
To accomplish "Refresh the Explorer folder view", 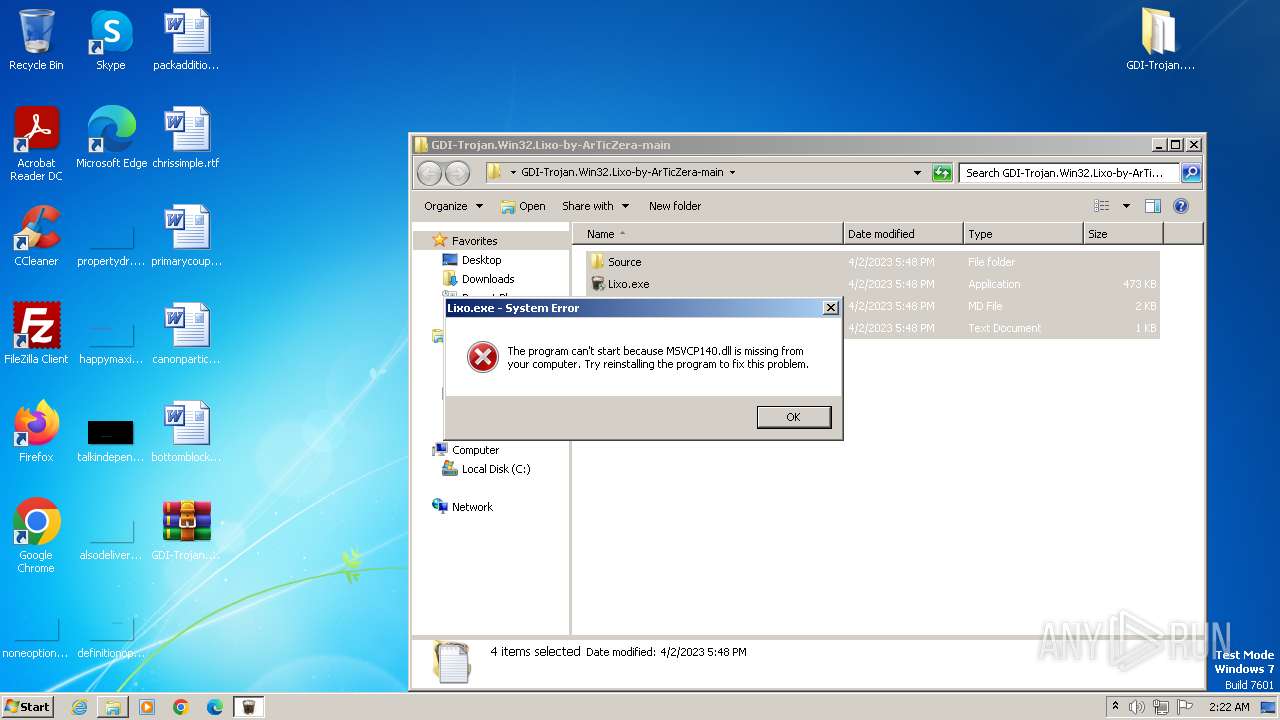I will click(942, 173).
